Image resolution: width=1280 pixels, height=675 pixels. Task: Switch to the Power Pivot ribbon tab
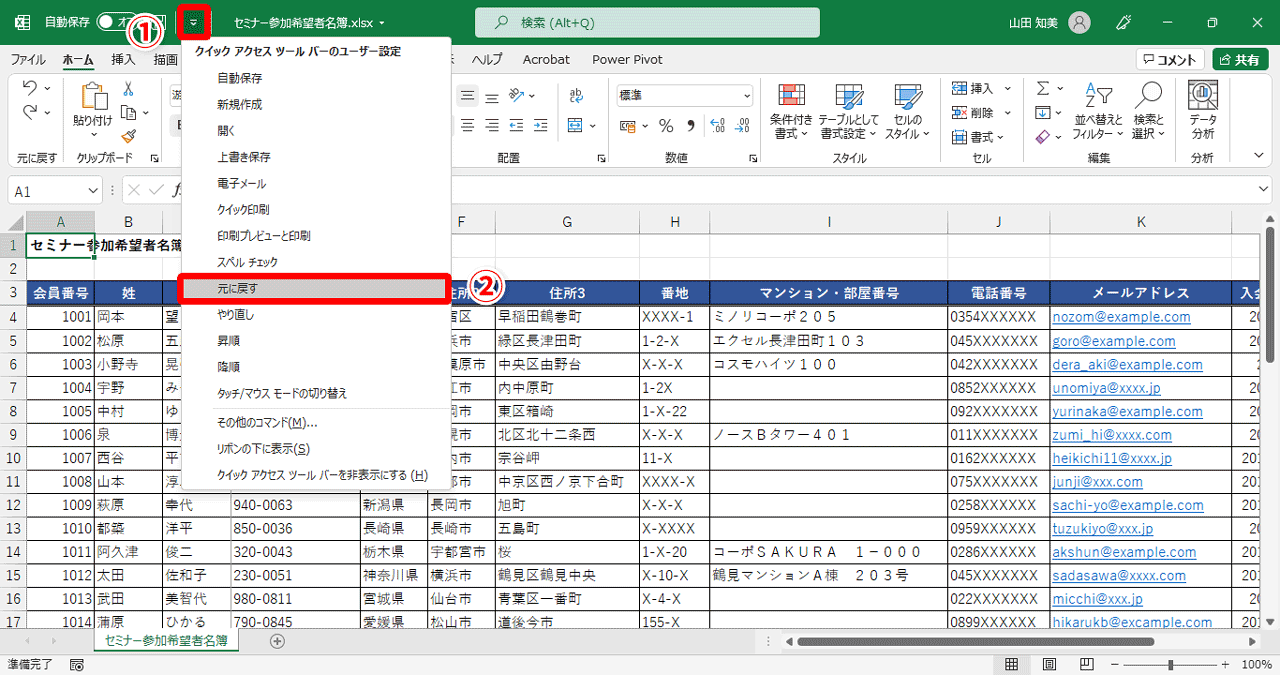627,59
